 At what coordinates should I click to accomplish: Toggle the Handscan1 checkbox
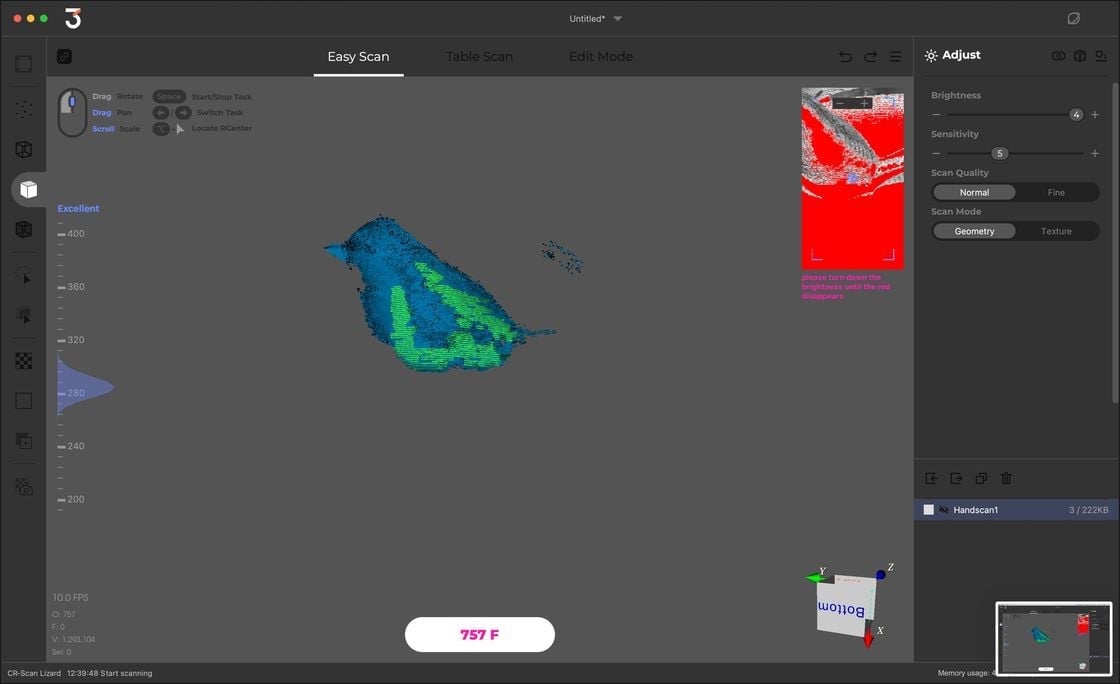coord(928,510)
